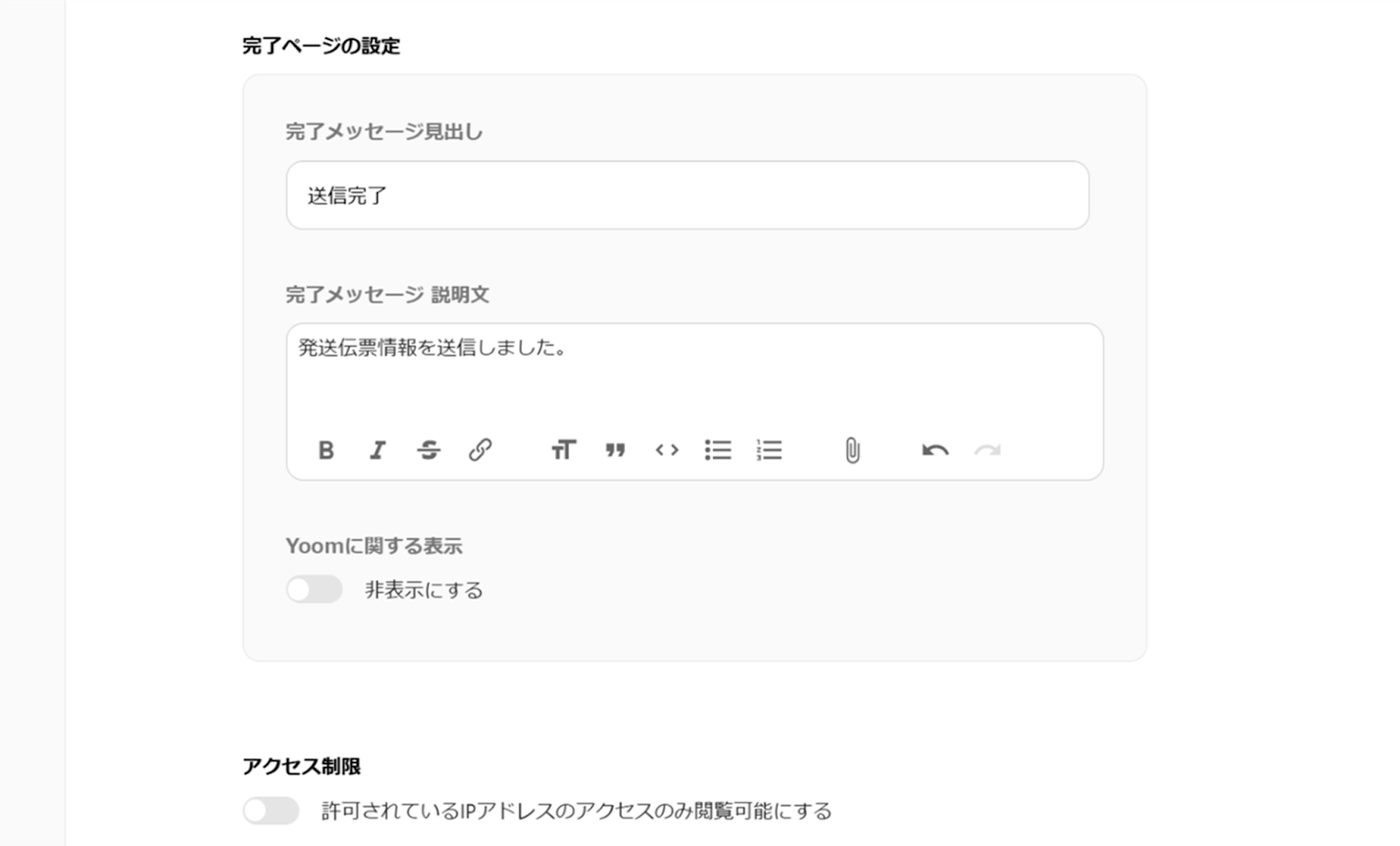The image size is (1400, 846).
Task: Create a bulleted list
Action: [717, 450]
